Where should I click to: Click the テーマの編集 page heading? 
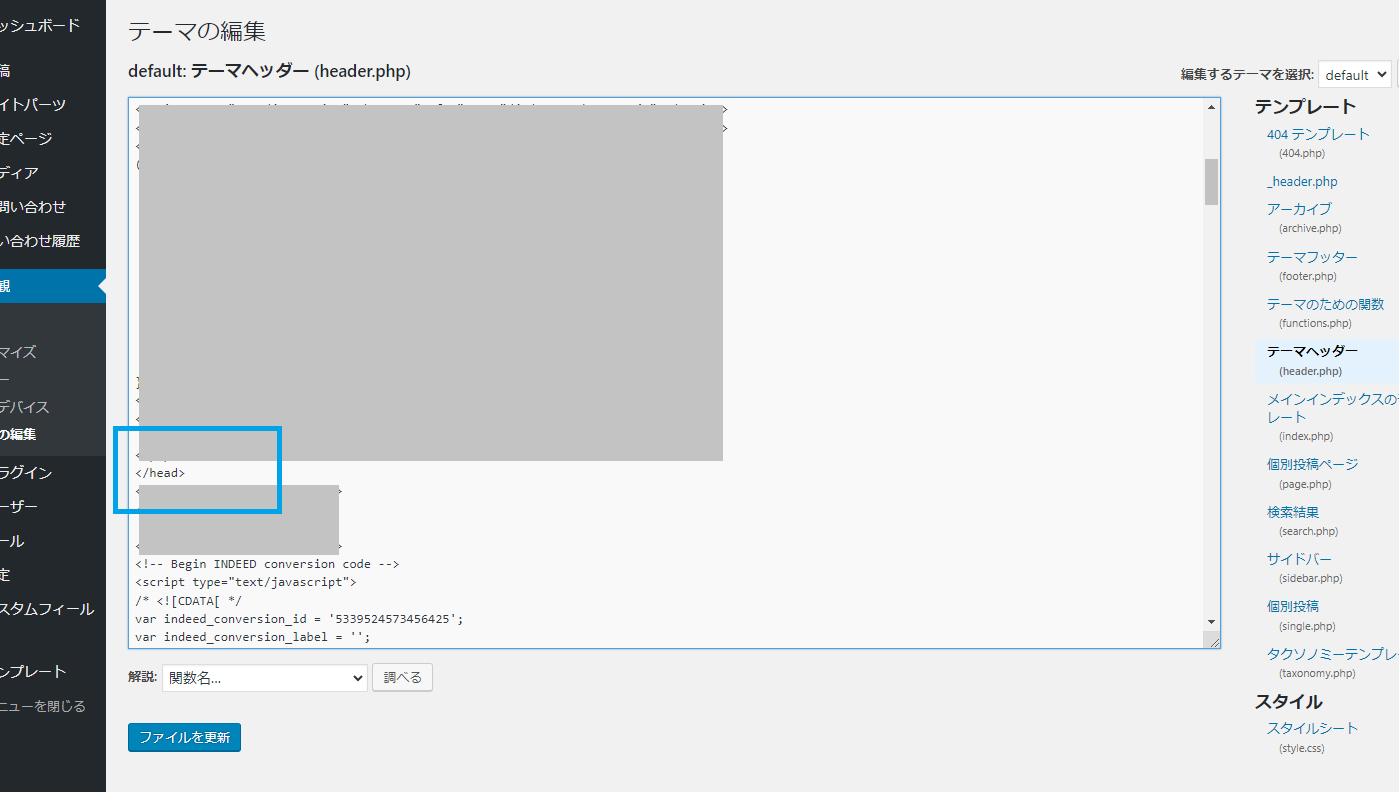coord(197,31)
